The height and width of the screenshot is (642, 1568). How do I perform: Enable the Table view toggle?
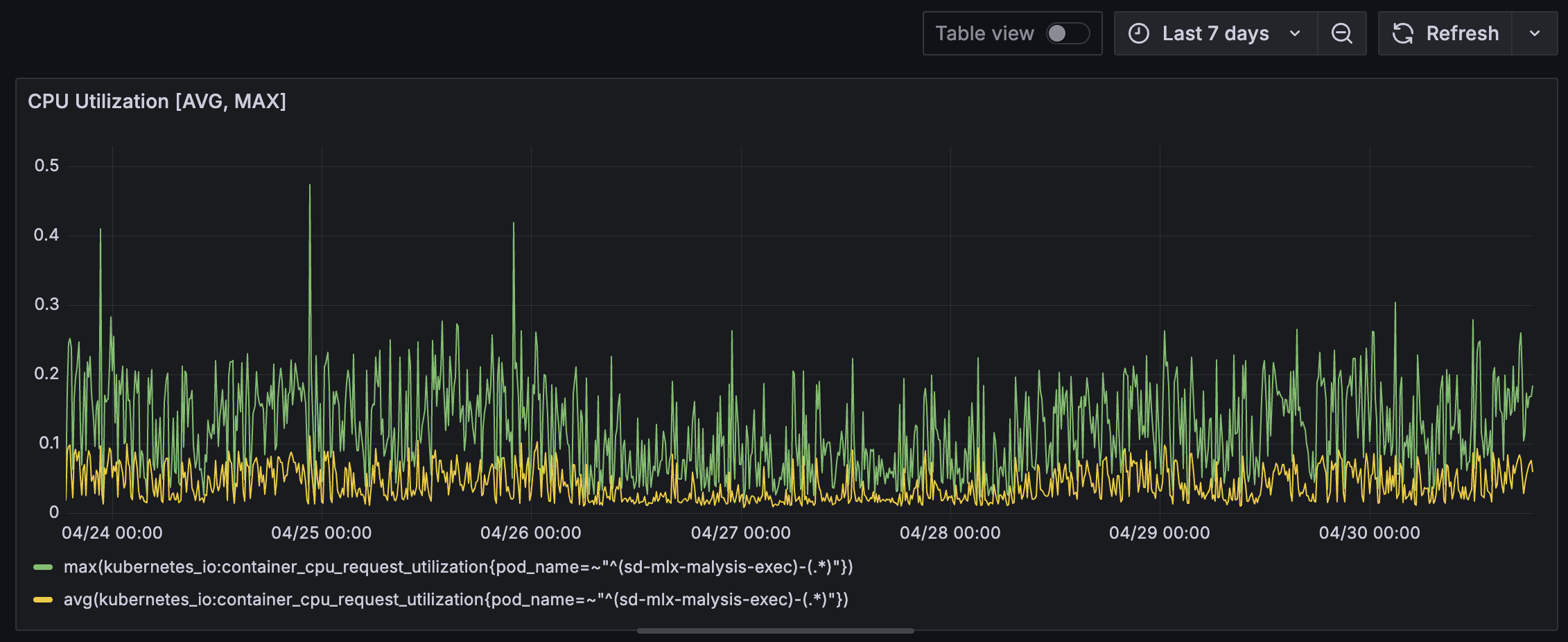coord(1065,33)
